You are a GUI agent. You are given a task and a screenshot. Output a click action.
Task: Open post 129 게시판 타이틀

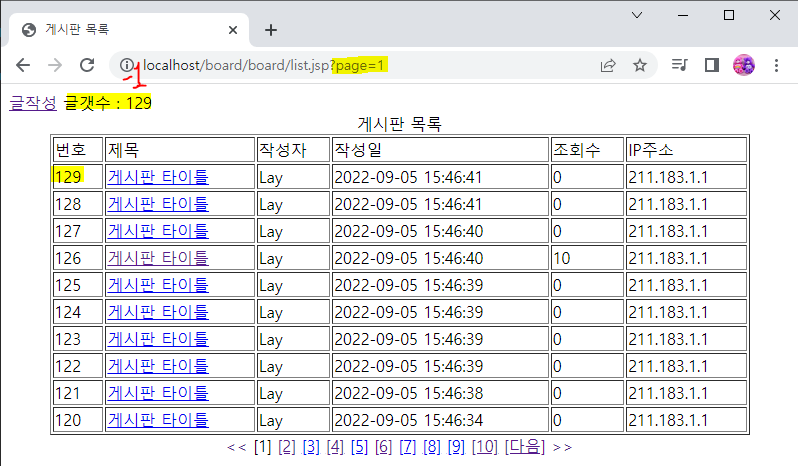[x=158, y=177]
